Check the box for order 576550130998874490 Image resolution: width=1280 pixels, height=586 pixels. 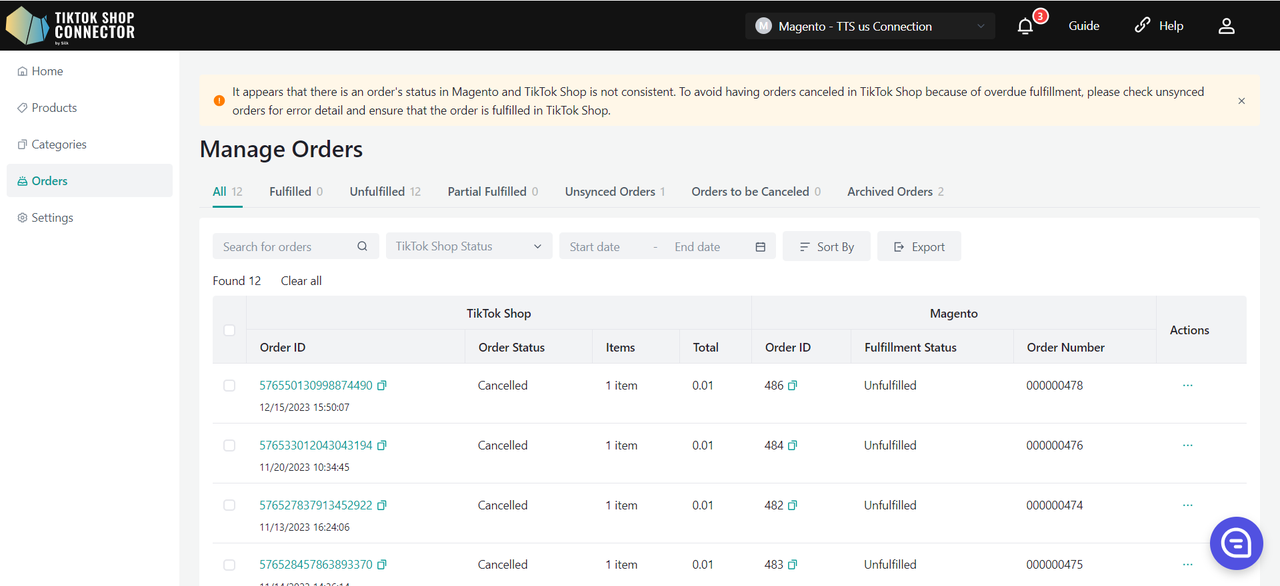click(229, 385)
